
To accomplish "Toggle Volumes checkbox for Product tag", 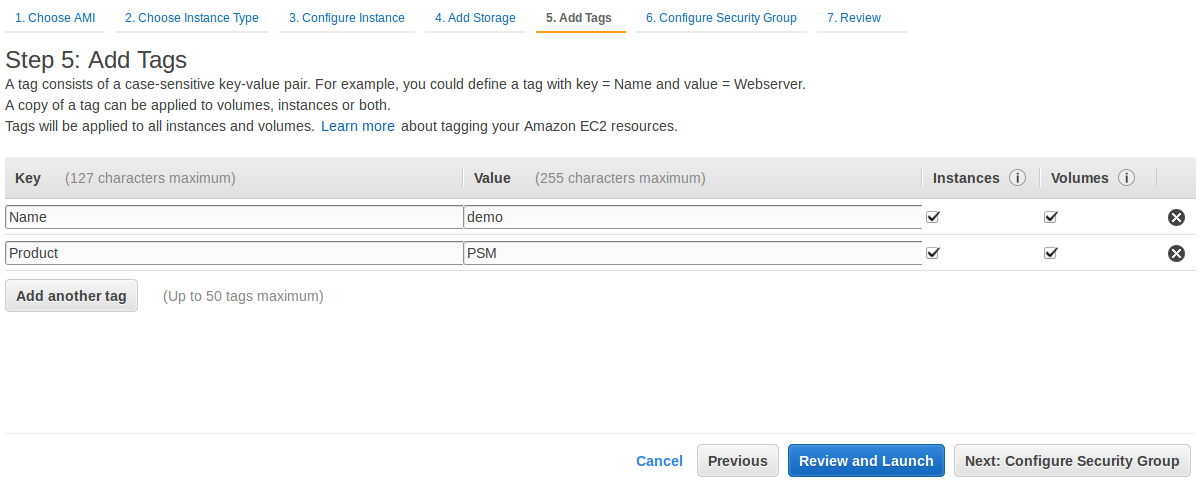I will (1051, 252).
